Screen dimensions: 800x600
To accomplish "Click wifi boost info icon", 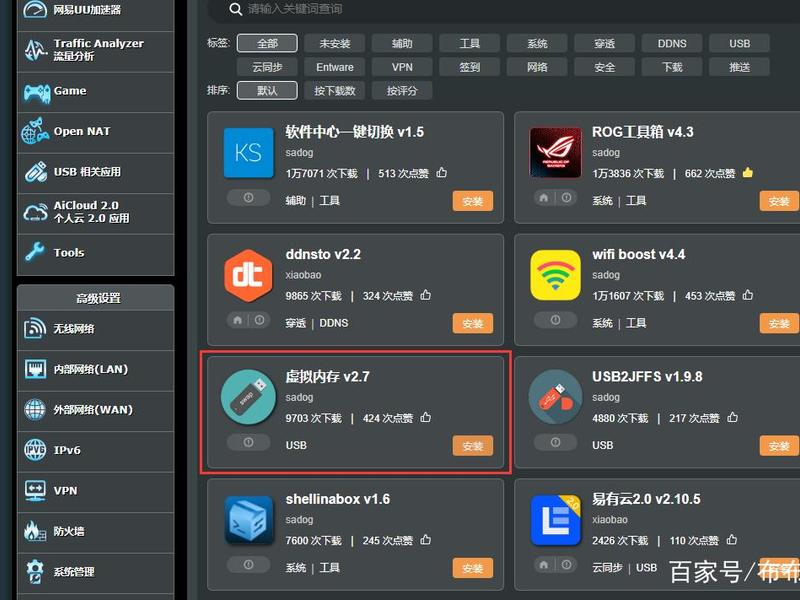I will pyautogui.click(x=555, y=320).
